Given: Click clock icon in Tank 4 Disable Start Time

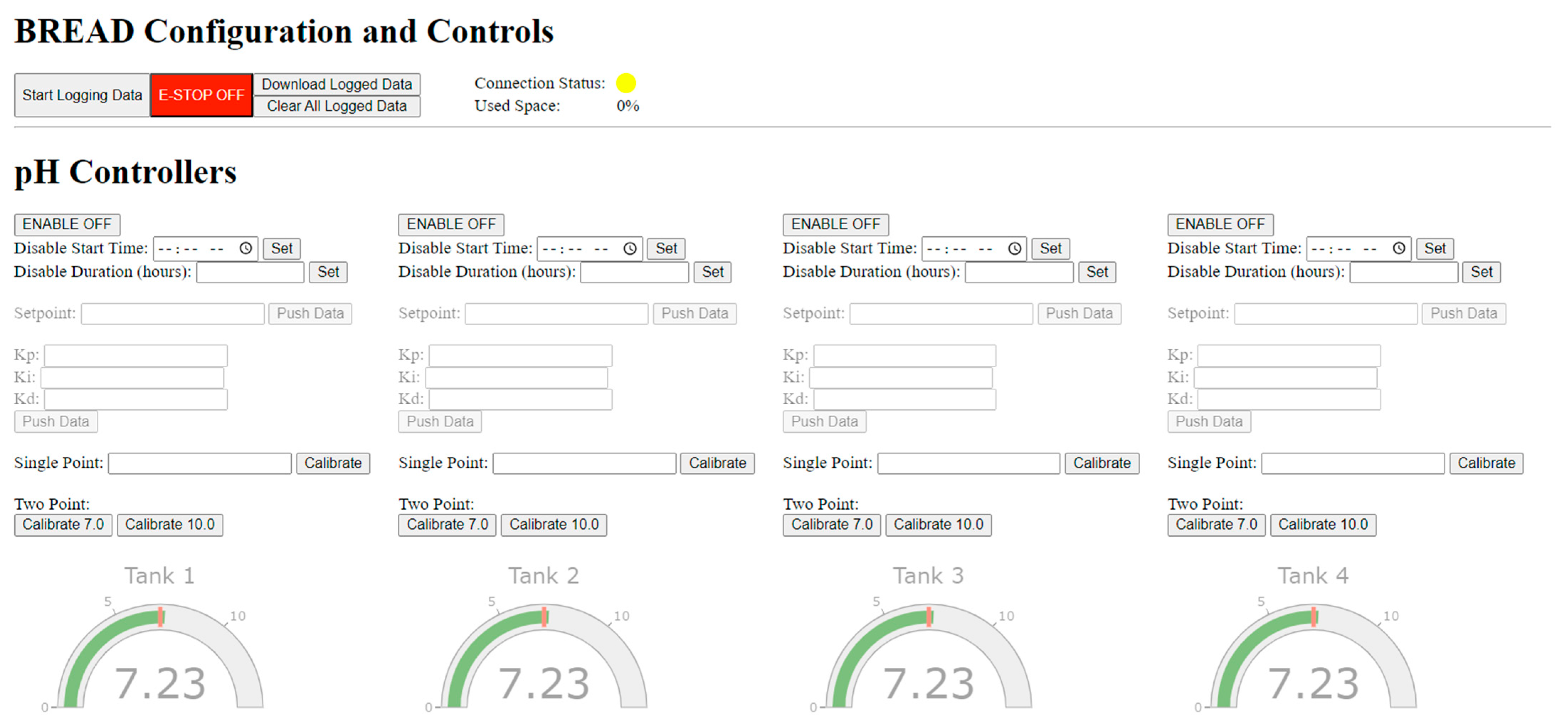Looking at the screenshot, I should click(1399, 248).
